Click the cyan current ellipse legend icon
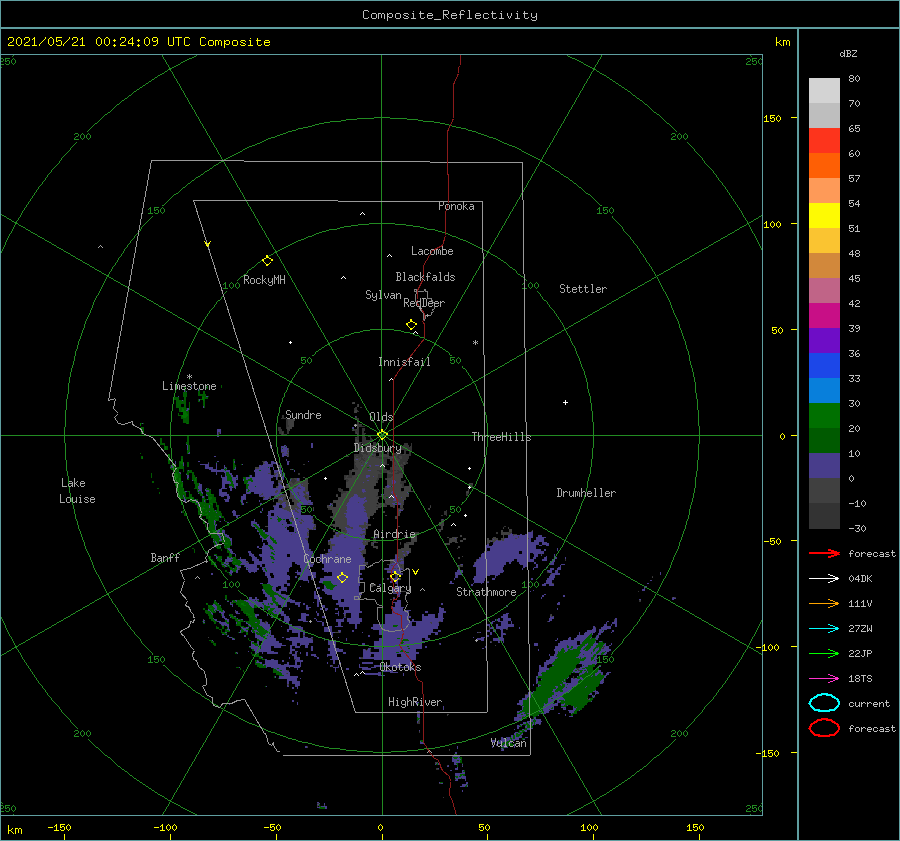The image size is (900, 841). [824, 703]
